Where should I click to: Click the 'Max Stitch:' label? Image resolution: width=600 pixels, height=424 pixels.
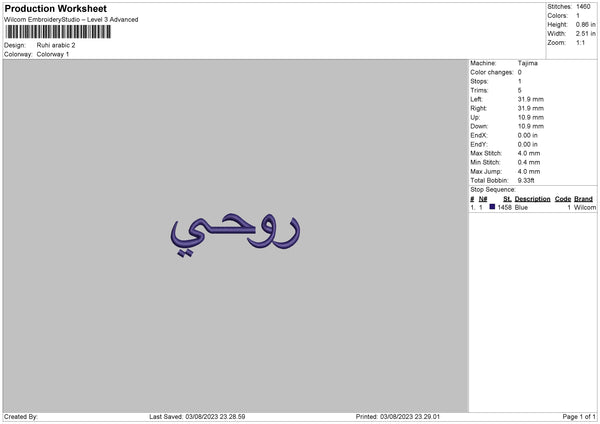point(486,153)
